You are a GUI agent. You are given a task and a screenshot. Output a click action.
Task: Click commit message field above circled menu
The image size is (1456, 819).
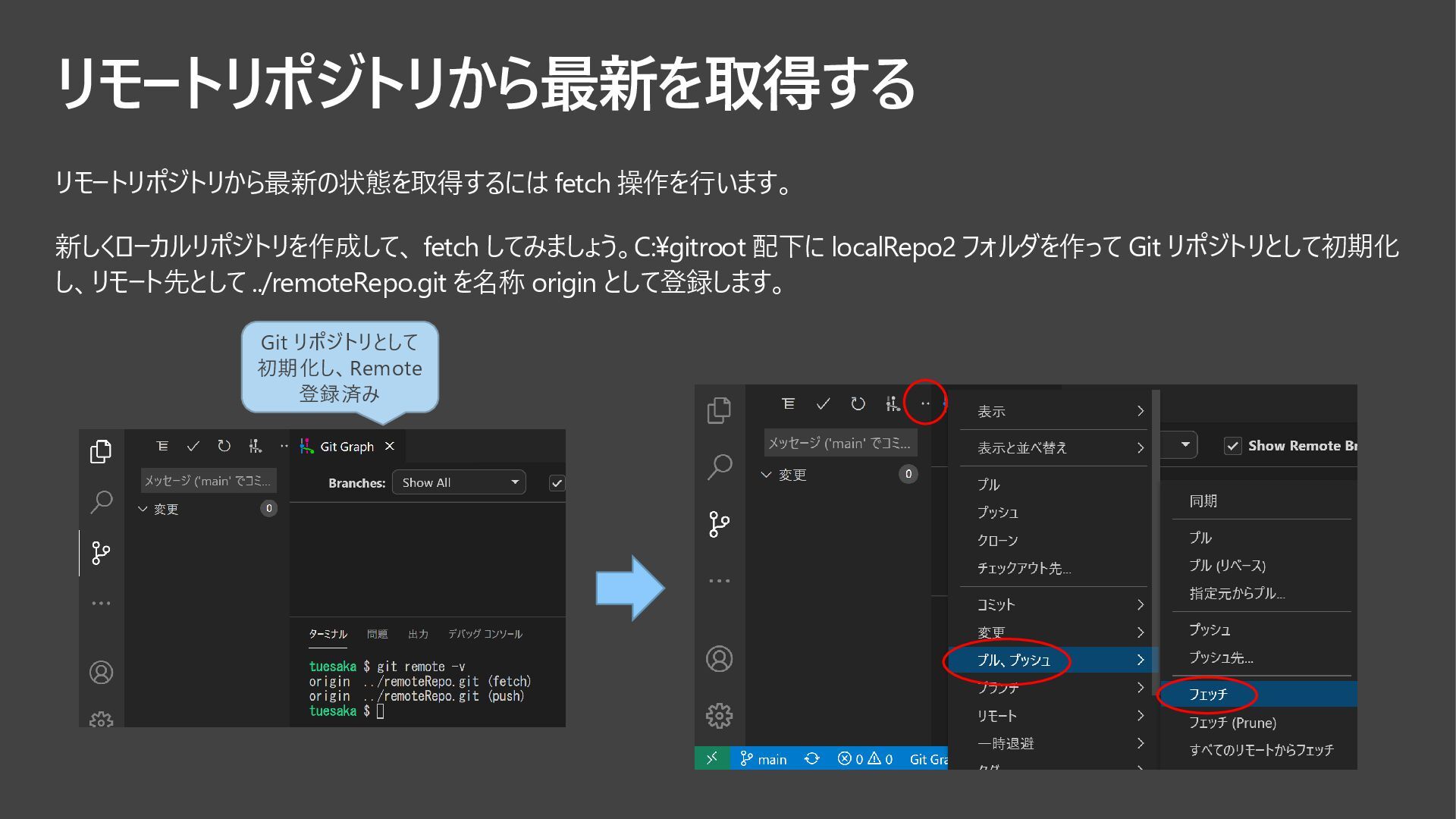click(x=839, y=443)
